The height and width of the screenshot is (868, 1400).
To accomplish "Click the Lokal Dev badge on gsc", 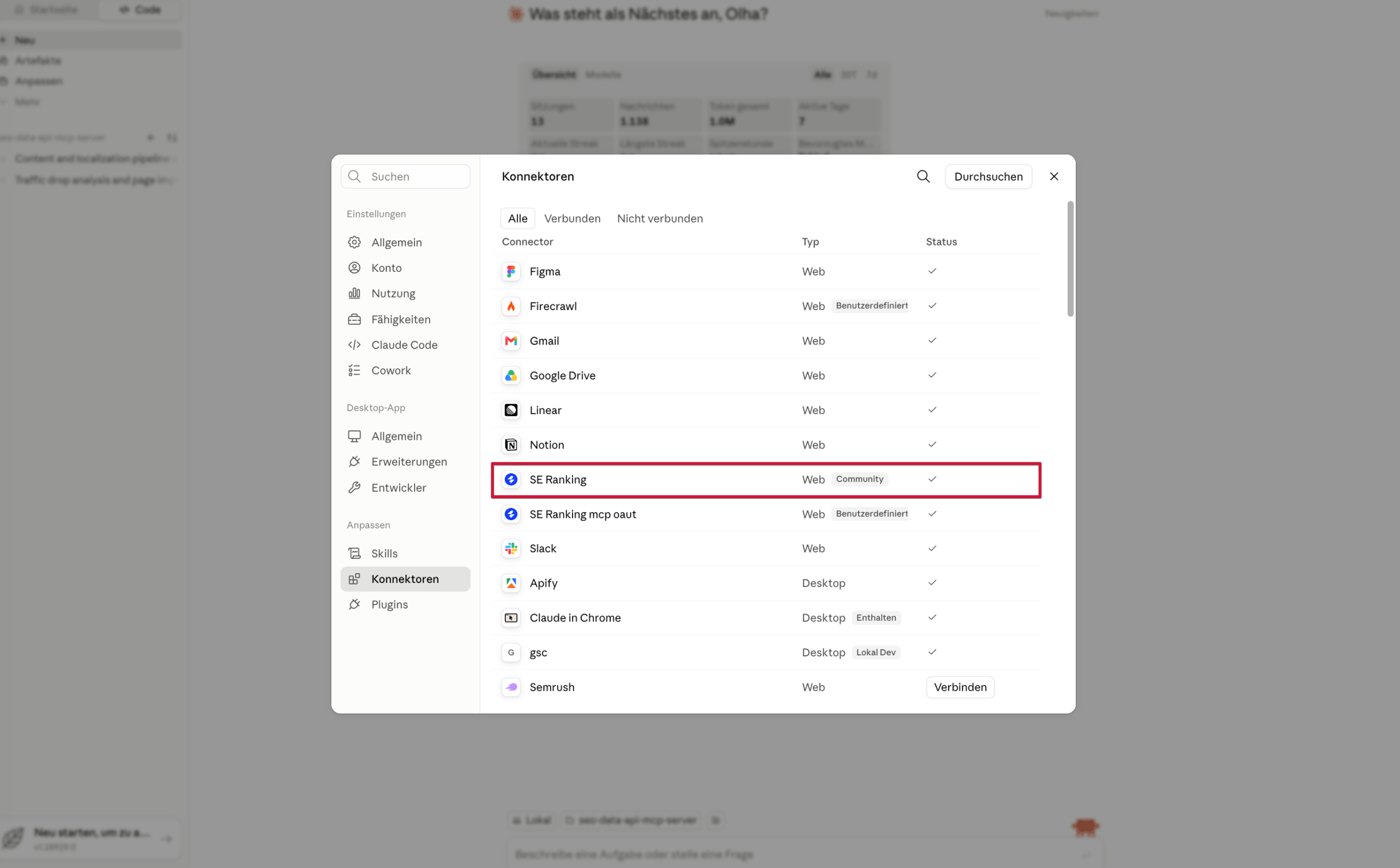I will [x=876, y=652].
